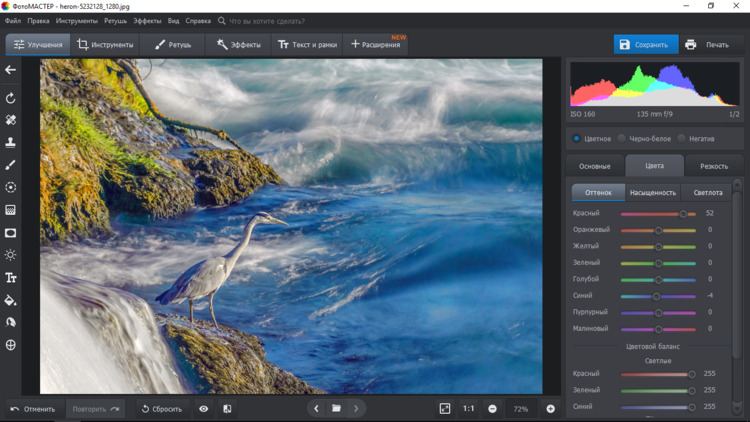Select the vignette tool icon
Image resolution: width=750 pixels, height=422 pixels.
(x=11, y=233)
